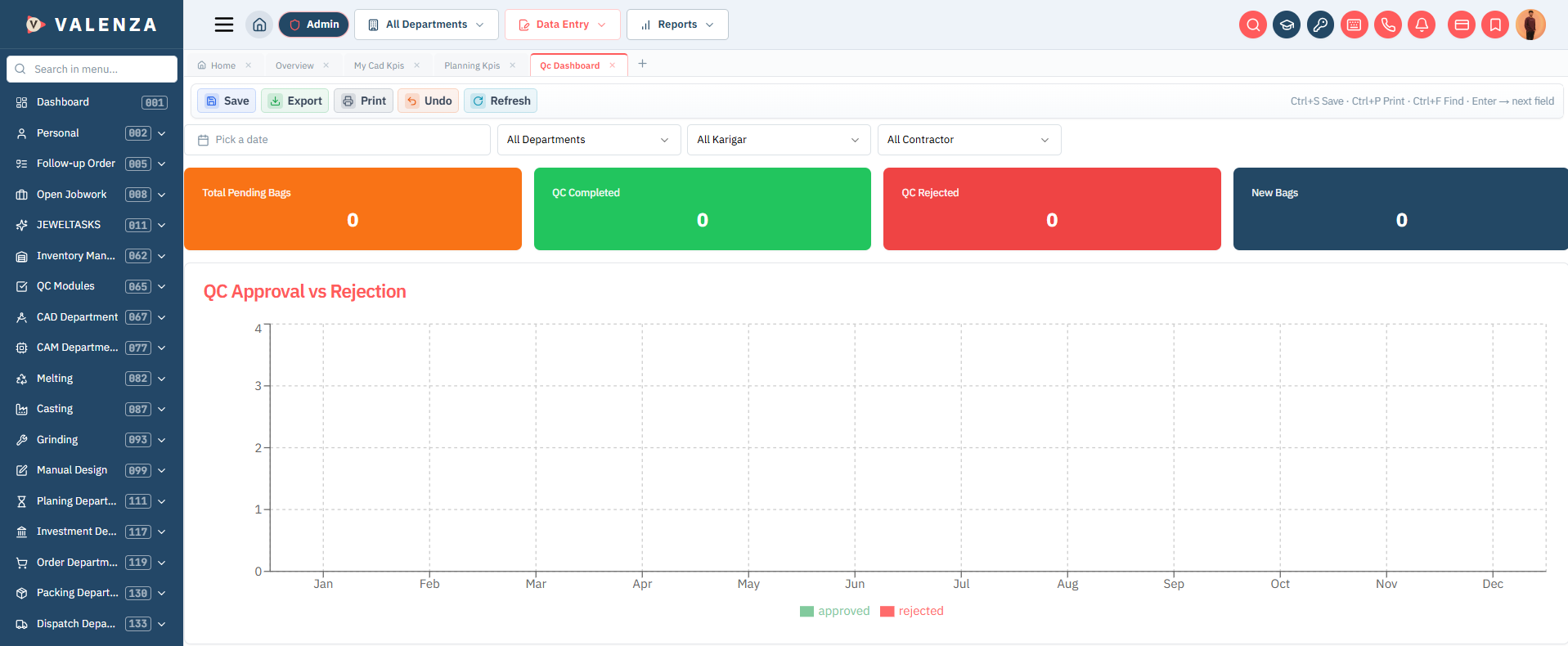Screen dimensions: 1568x646
Task: Toggle the approved series in chart legend
Action: point(834,611)
